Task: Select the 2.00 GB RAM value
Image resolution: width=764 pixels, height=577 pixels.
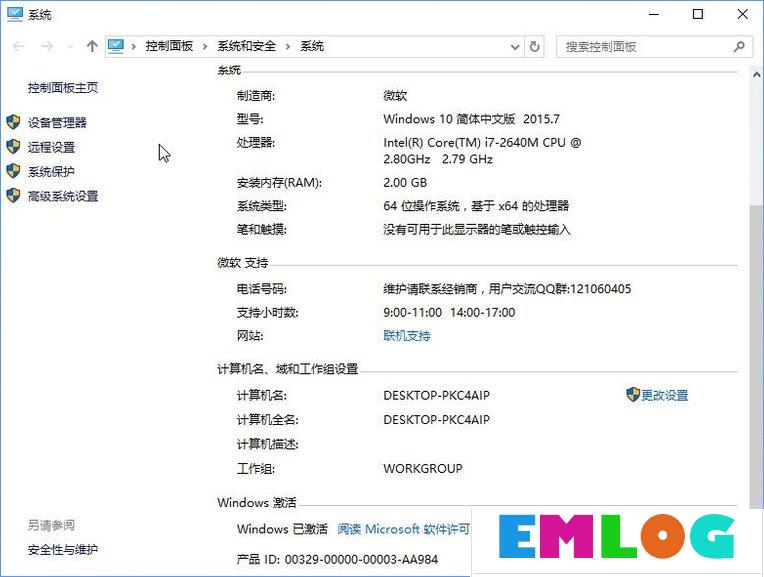Action: point(405,183)
